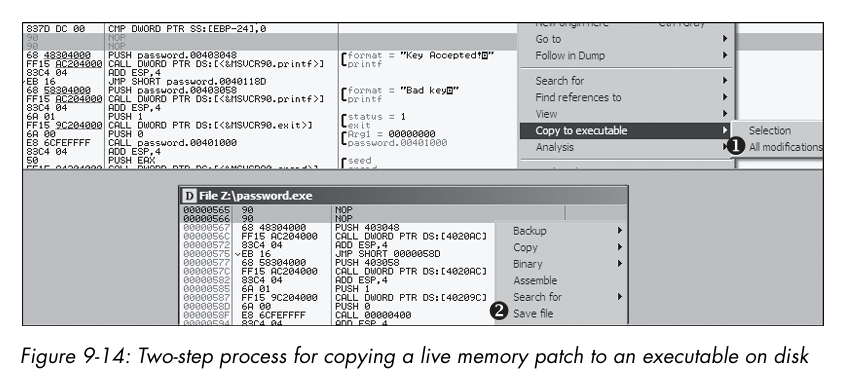Select address 0000058F in the file window

206,315
